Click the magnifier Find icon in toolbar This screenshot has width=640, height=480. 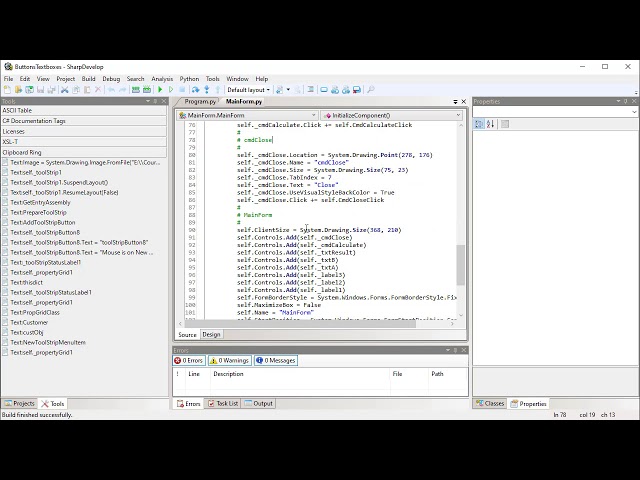pos(371,90)
